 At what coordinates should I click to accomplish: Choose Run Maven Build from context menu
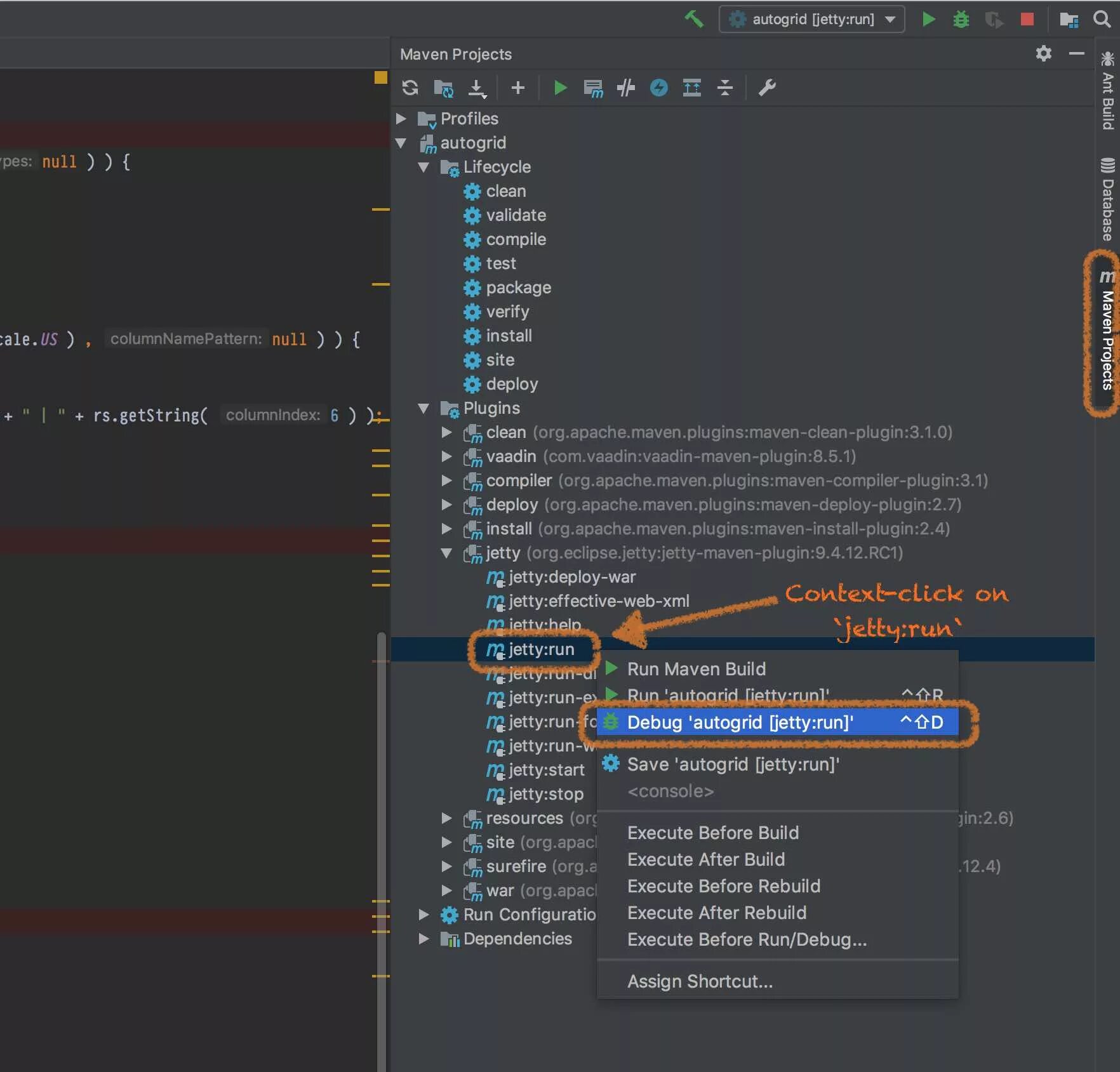[778, 669]
